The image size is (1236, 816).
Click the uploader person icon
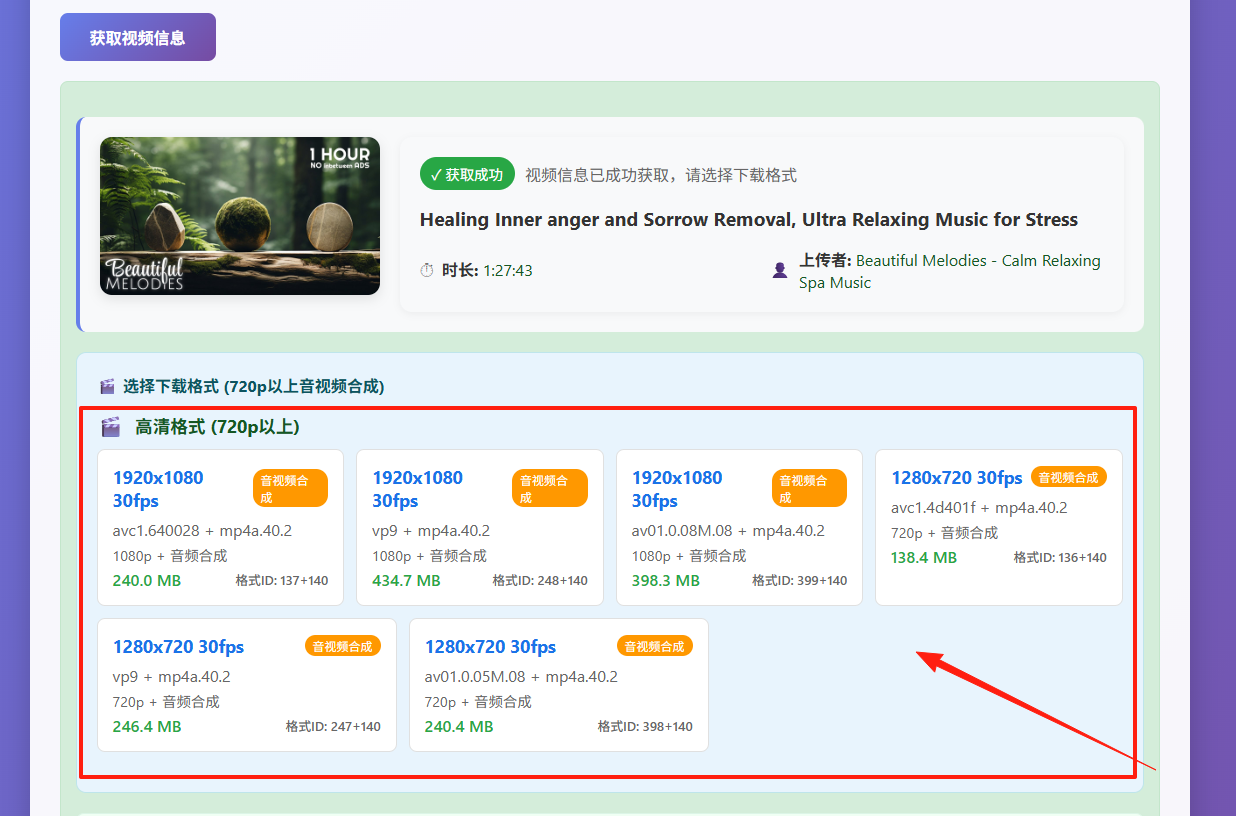click(780, 270)
